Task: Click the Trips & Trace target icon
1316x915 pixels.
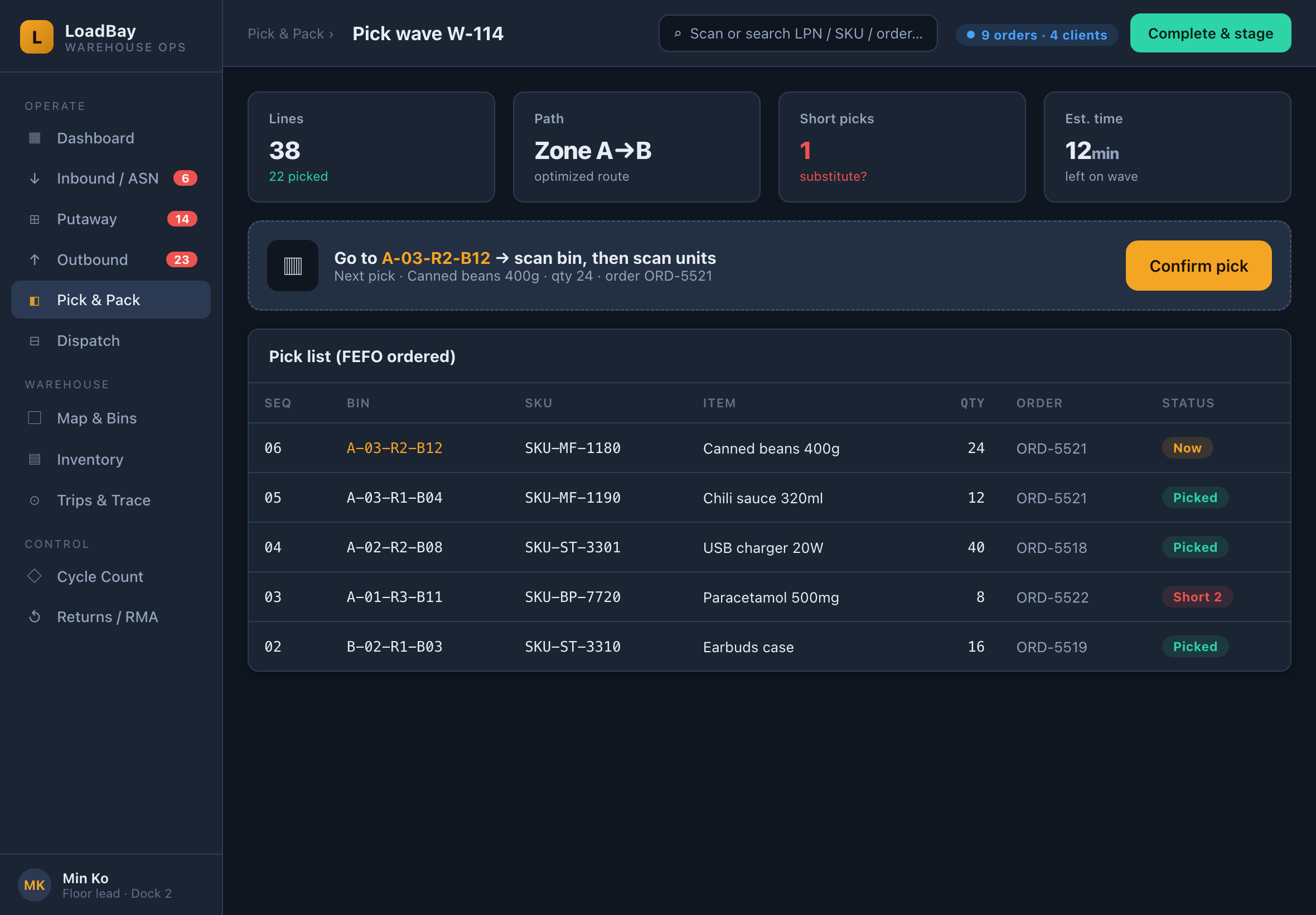Action: click(35, 500)
